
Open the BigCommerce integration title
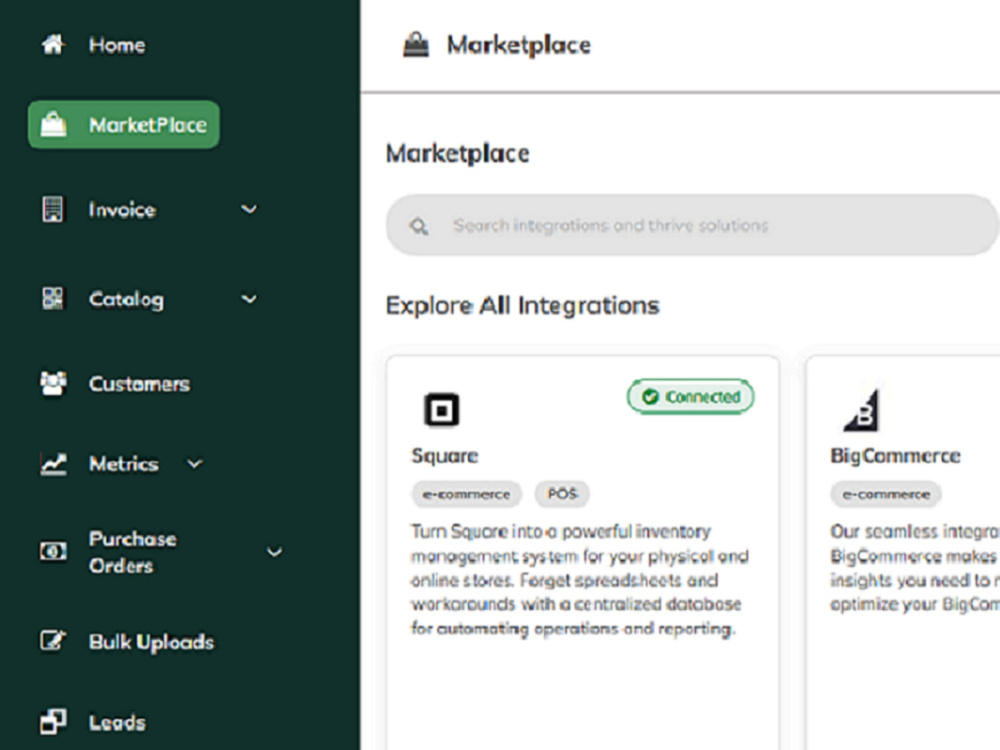click(x=895, y=456)
